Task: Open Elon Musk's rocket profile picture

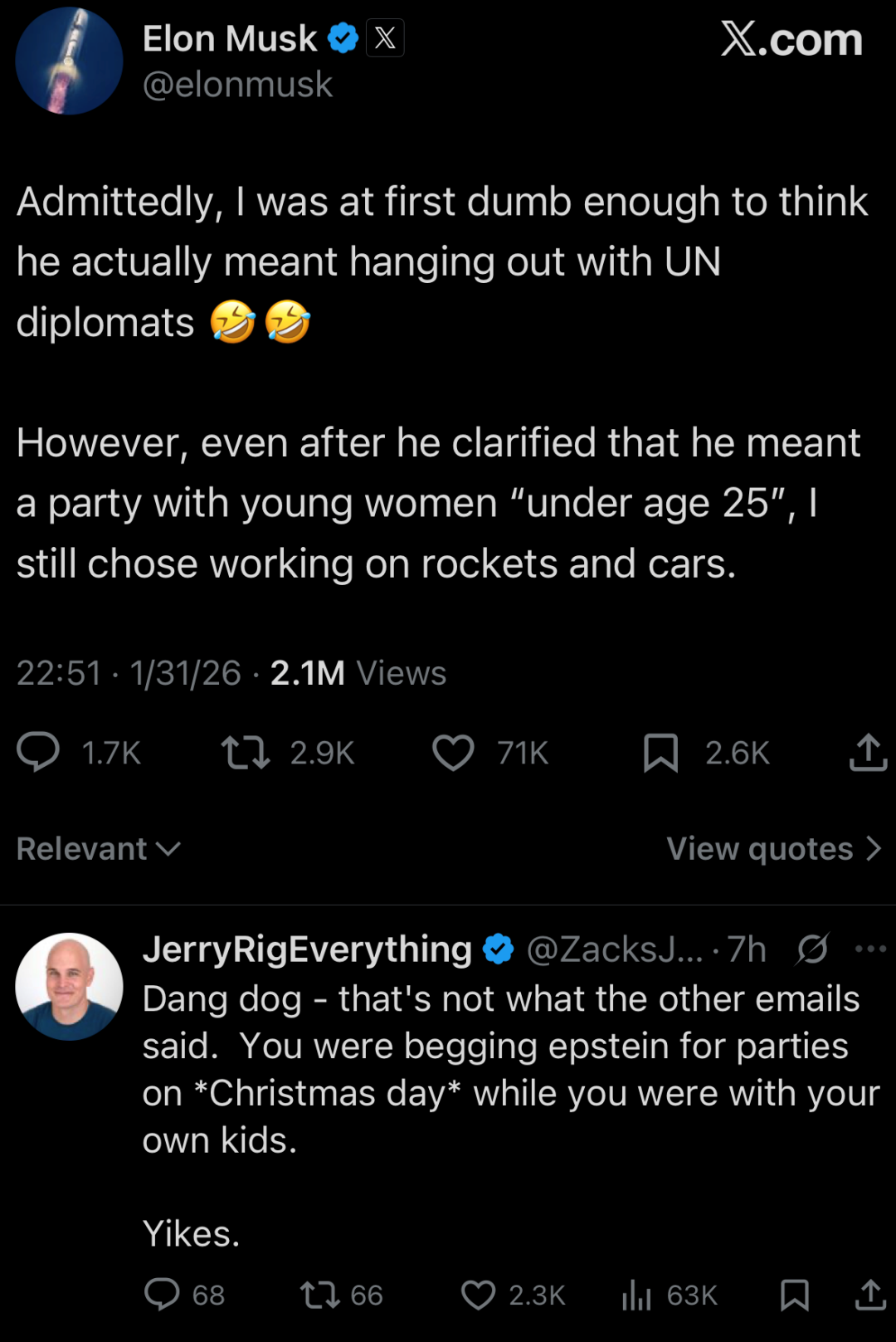Action: (x=69, y=61)
